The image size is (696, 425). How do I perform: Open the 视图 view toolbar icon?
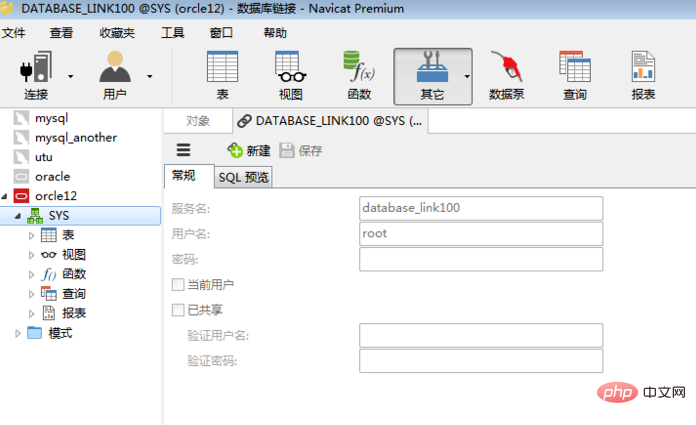click(291, 67)
